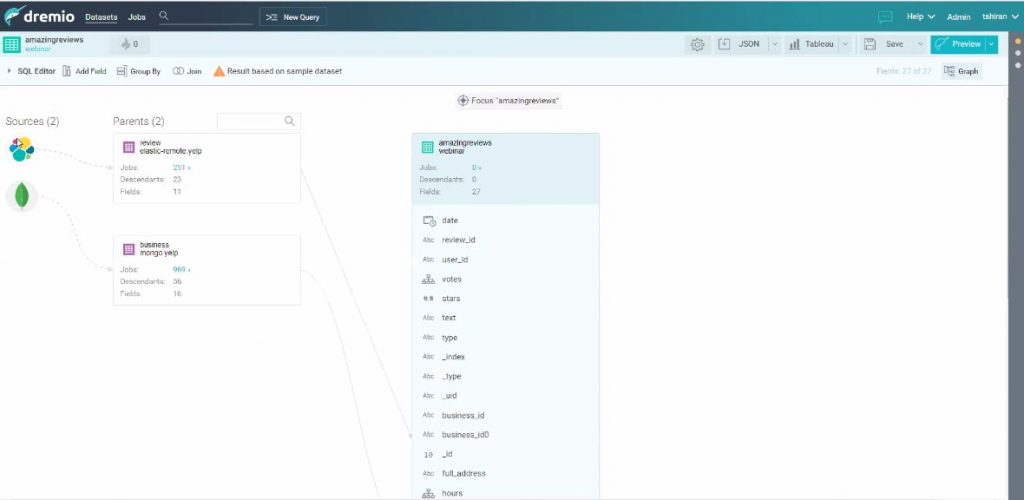
Task: Expand the SQL Editor panel
Action: point(31,71)
